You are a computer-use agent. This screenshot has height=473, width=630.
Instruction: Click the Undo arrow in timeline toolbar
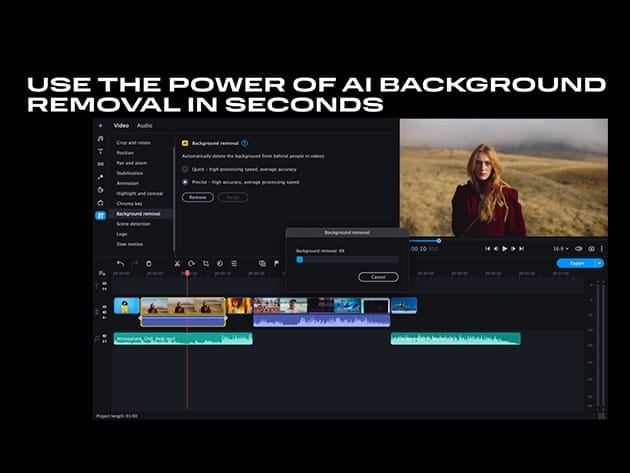point(120,263)
